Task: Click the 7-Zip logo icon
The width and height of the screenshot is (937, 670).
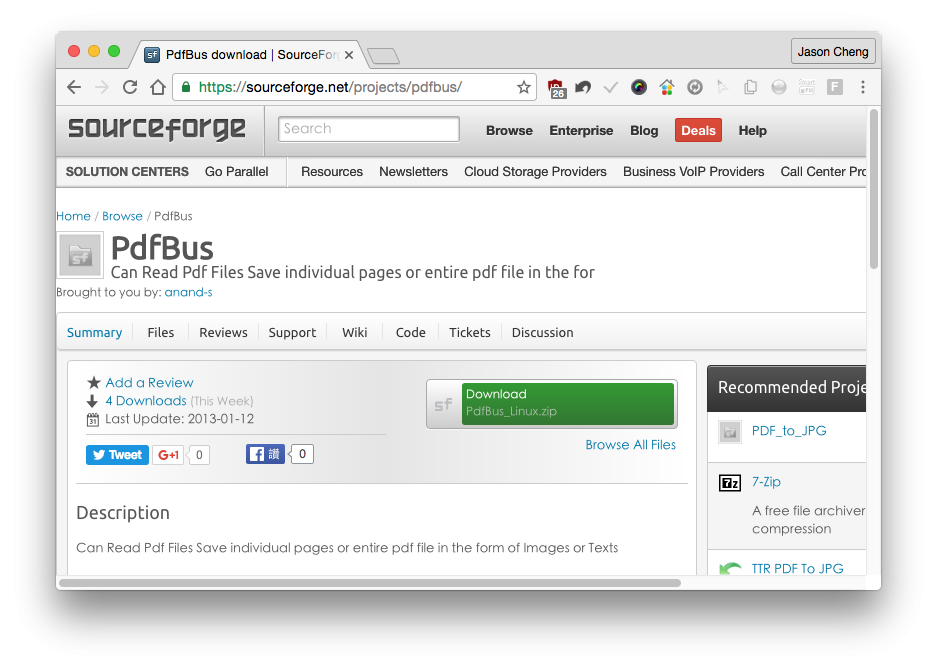Action: (730, 482)
